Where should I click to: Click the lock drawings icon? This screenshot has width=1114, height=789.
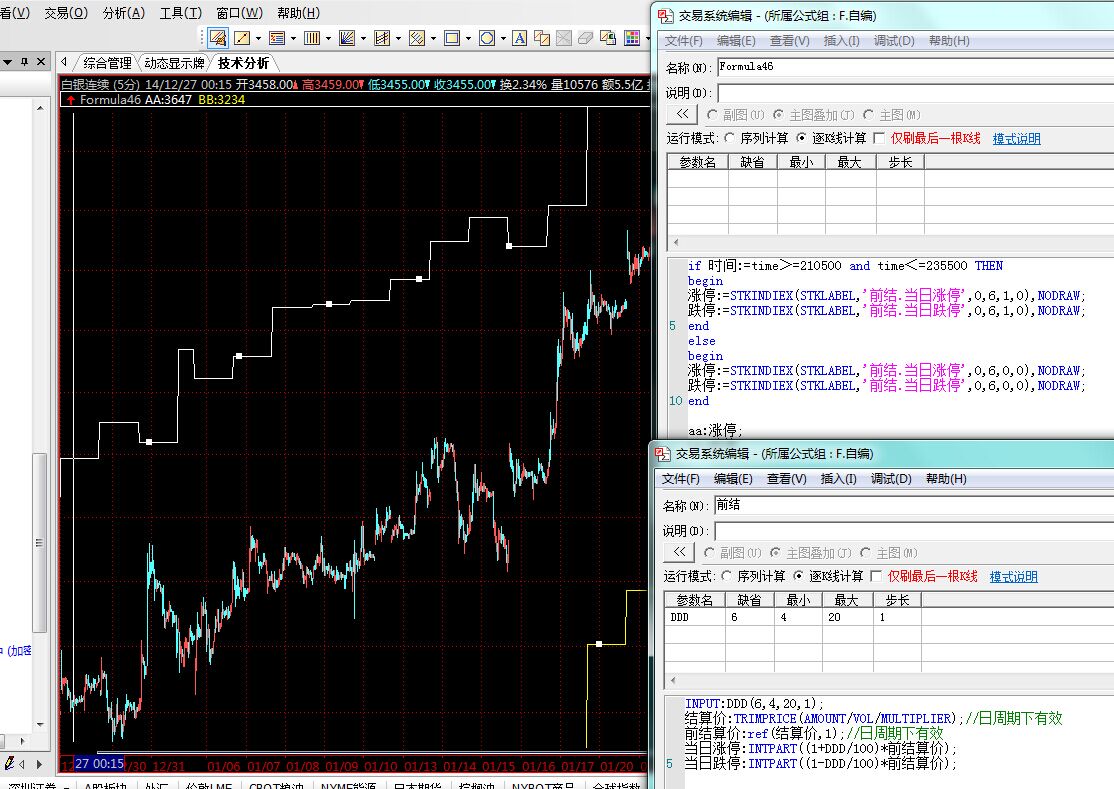(x=607, y=38)
